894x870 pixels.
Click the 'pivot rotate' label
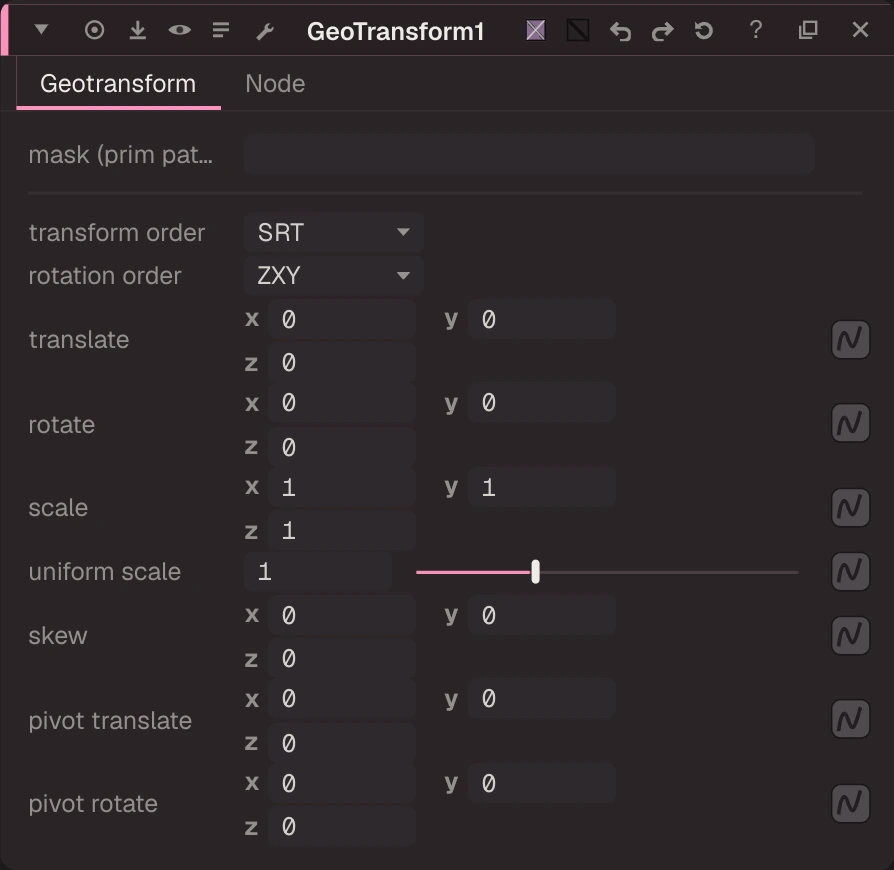point(93,804)
